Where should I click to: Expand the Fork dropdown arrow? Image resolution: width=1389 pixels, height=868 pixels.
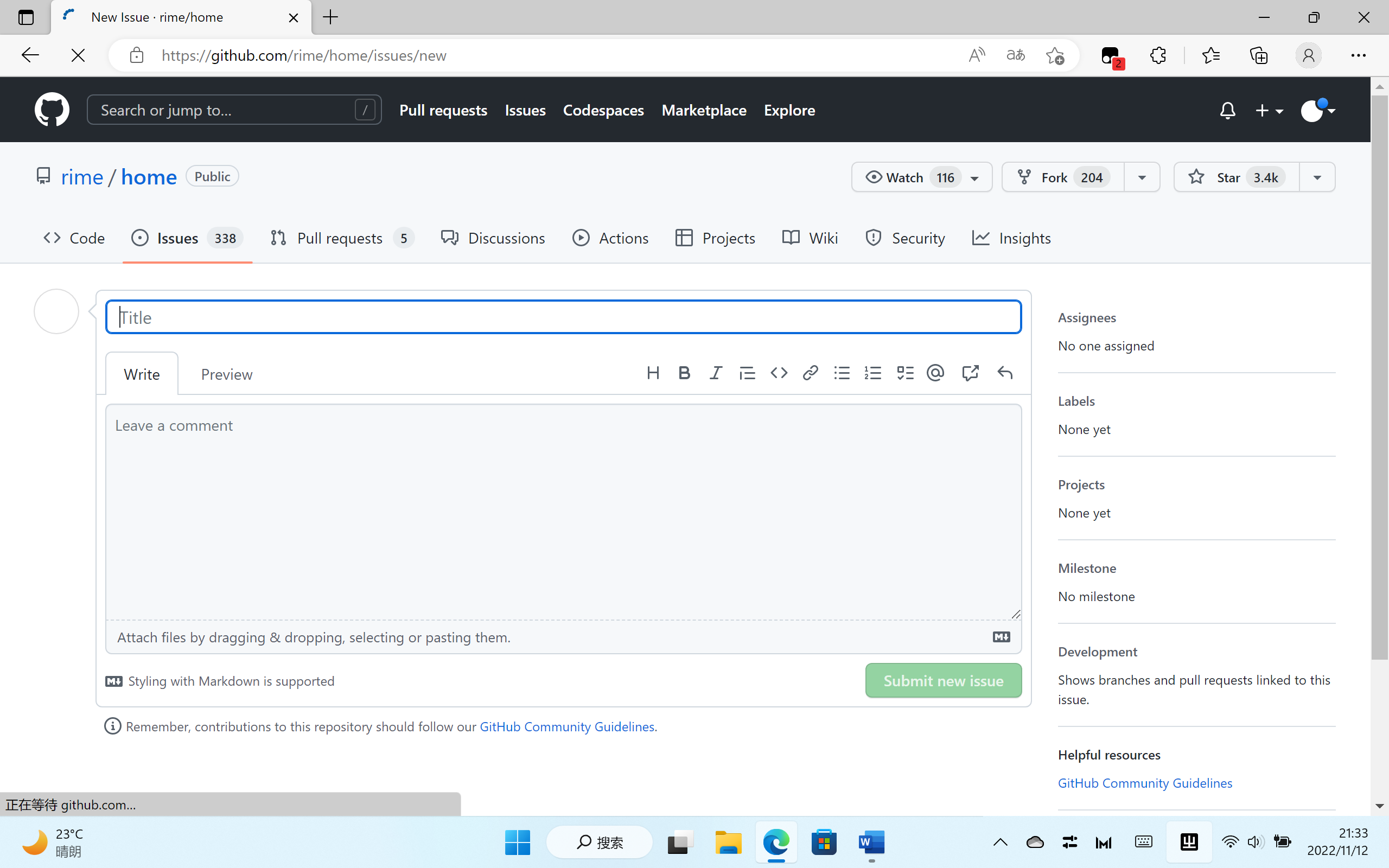(1142, 177)
